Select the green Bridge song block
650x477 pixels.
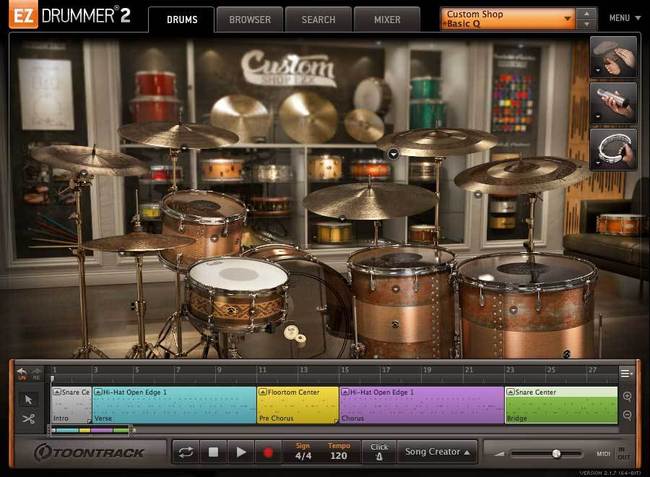[561, 405]
